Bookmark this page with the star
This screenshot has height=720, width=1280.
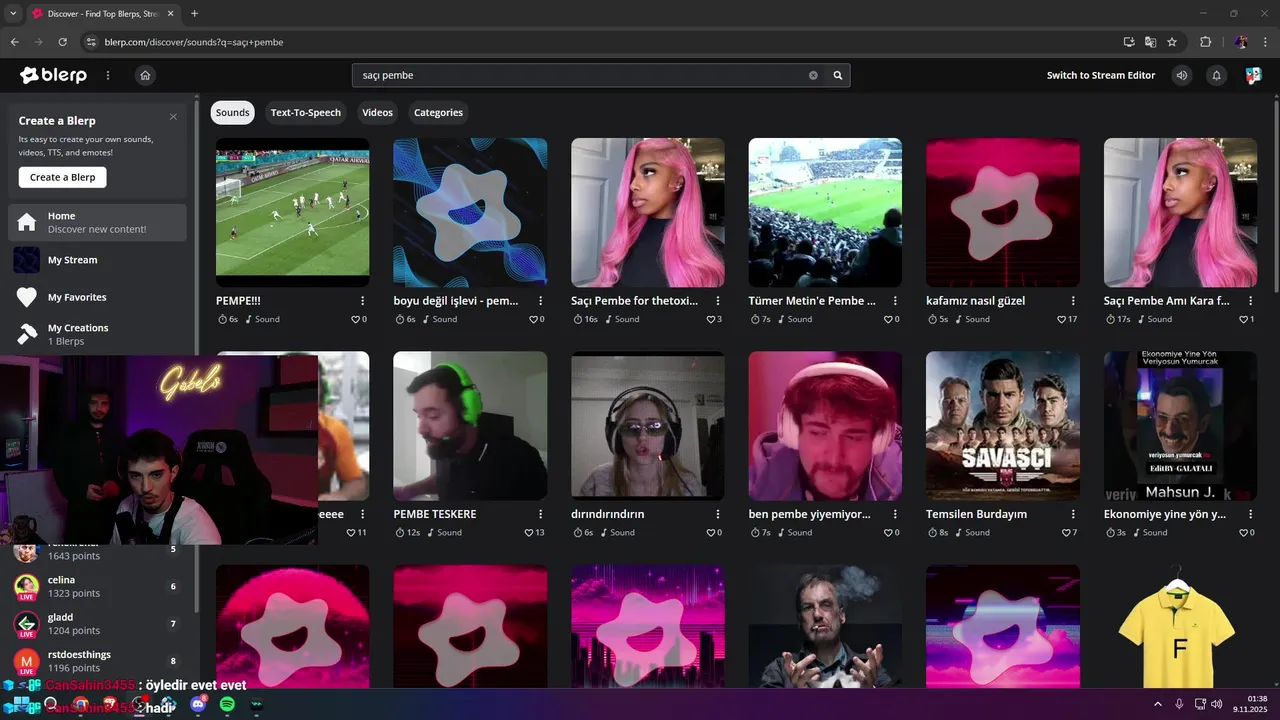pyautogui.click(x=1172, y=42)
